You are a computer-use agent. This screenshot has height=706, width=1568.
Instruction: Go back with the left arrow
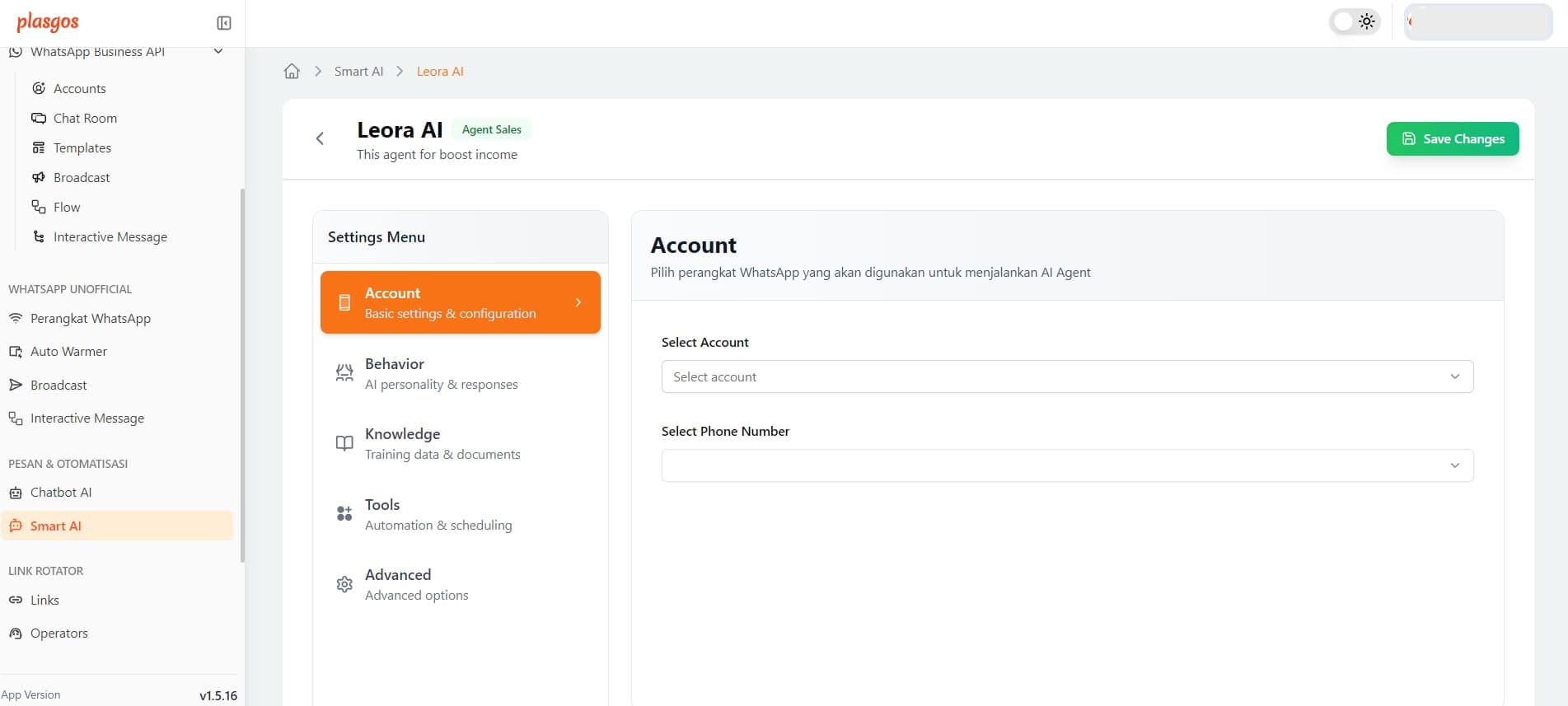320,138
